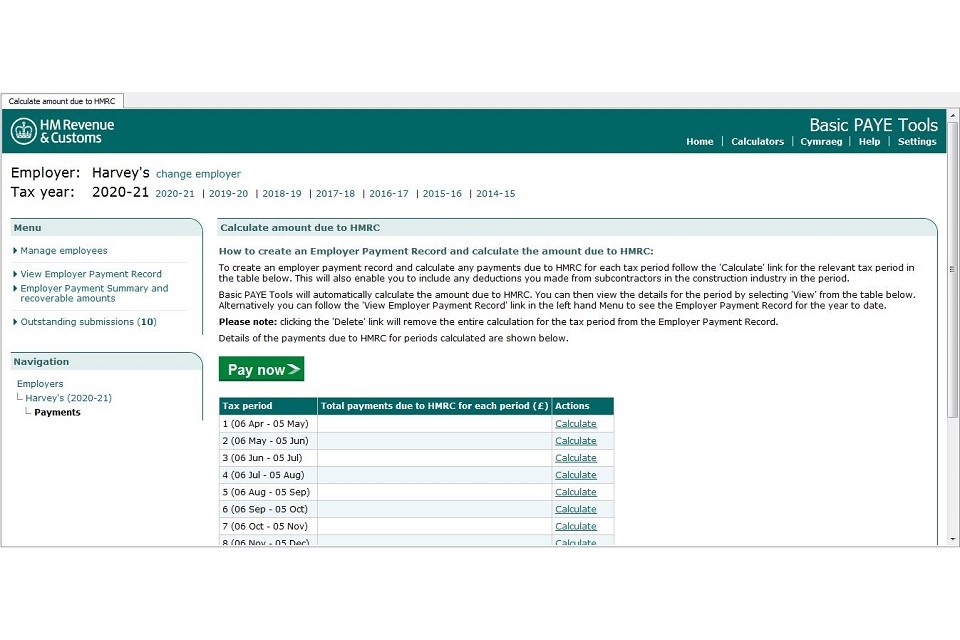Click the 'Menu' panel heading

pos(28,228)
